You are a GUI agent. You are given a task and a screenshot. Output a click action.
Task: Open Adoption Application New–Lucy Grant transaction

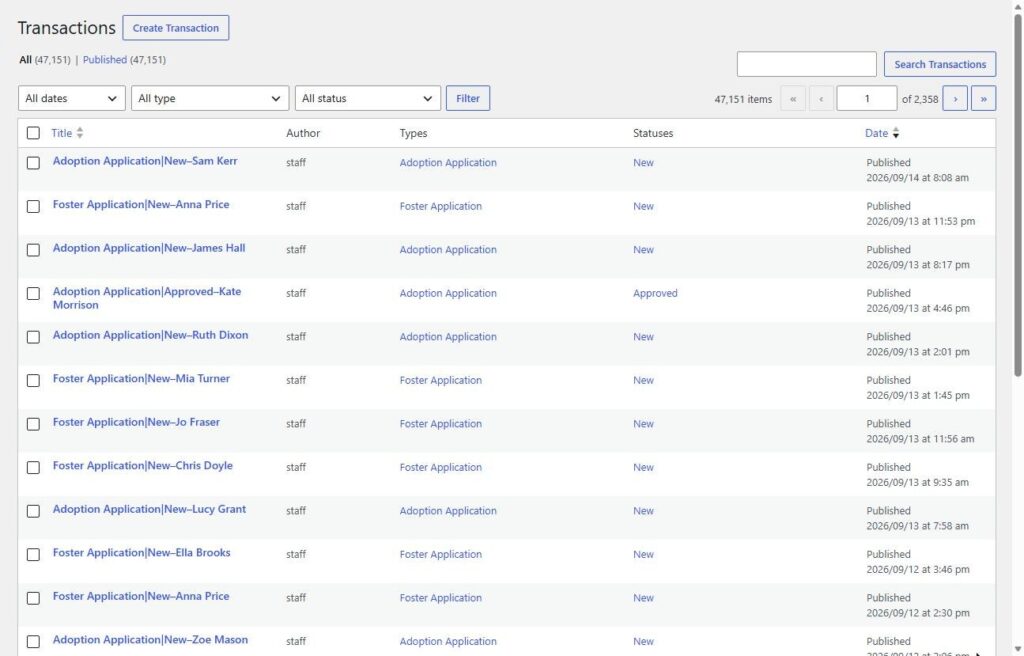tap(150, 509)
